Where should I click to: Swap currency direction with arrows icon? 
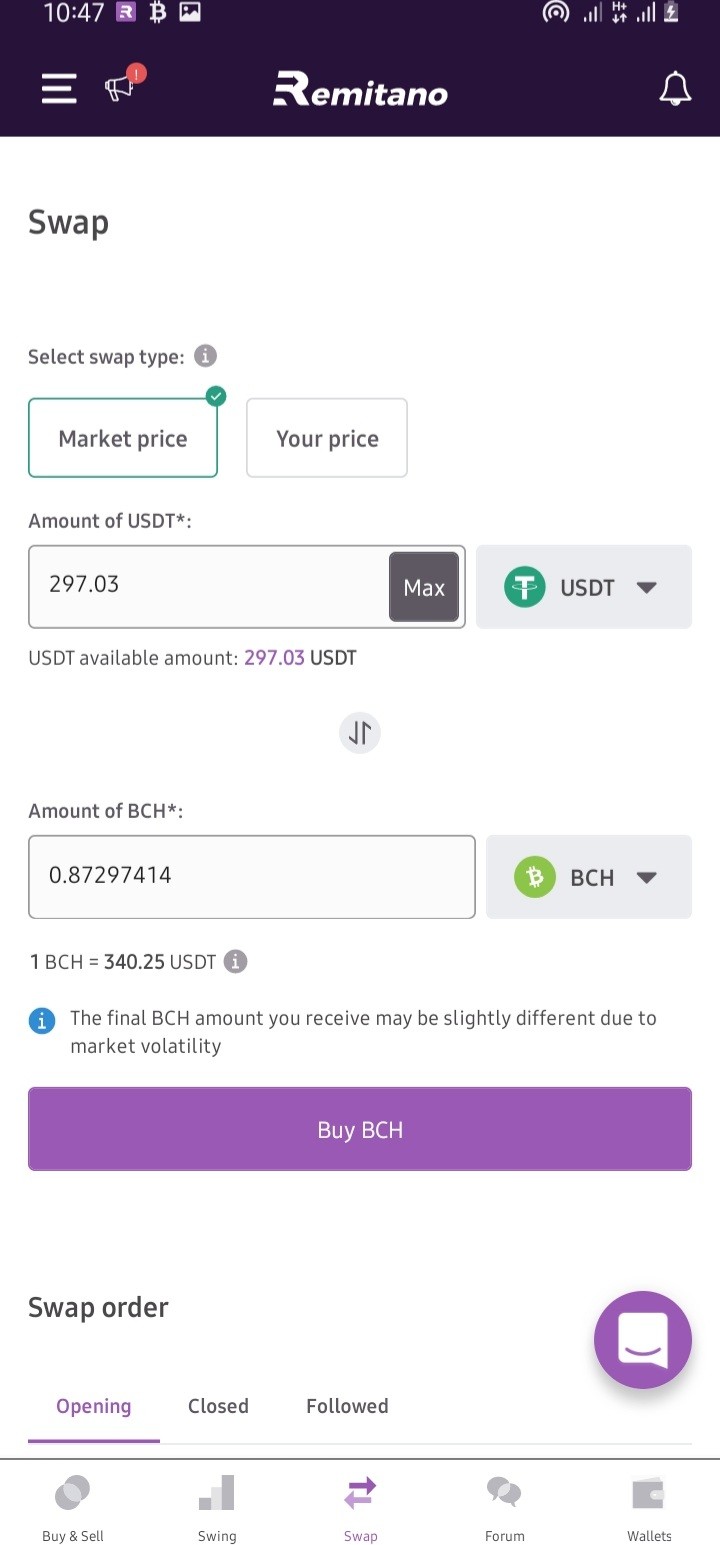point(360,733)
